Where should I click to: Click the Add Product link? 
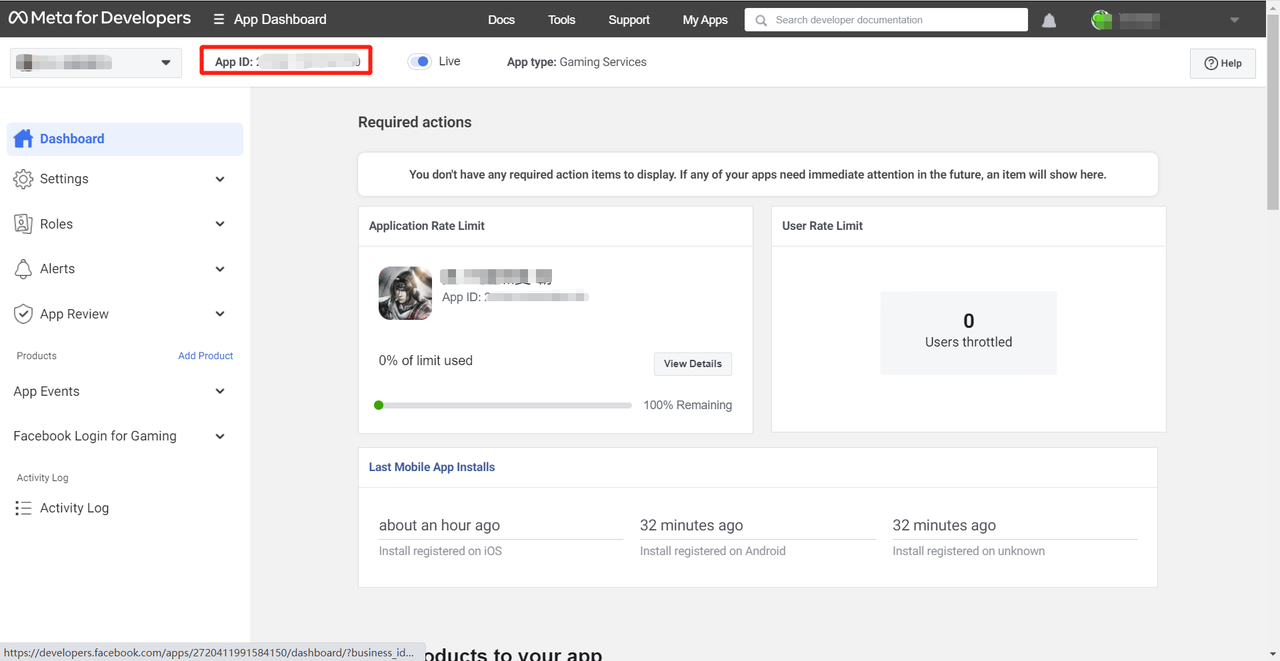(x=205, y=356)
